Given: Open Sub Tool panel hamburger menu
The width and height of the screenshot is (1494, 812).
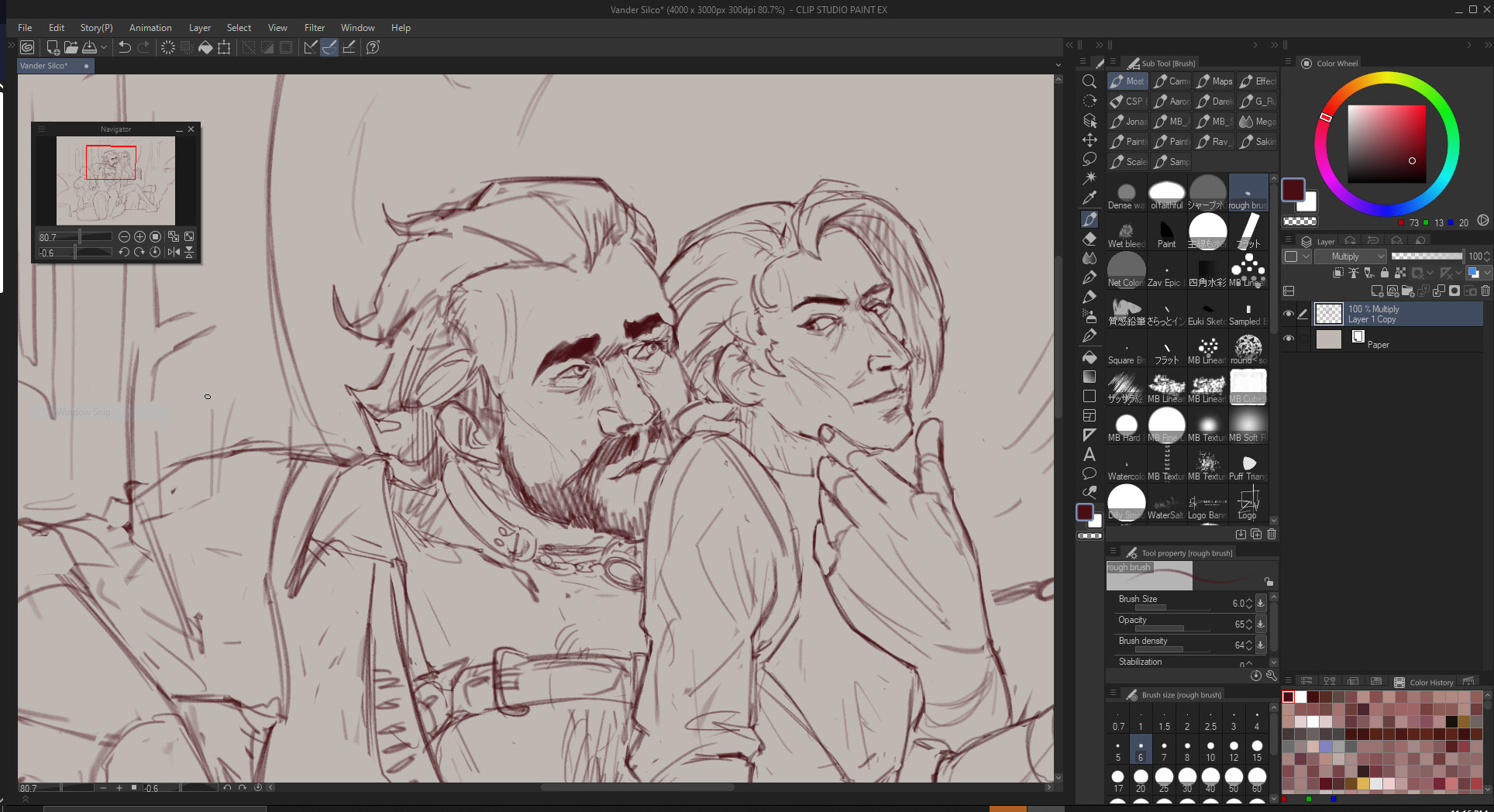Looking at the screenshot, I should (x=1113, y=62).
